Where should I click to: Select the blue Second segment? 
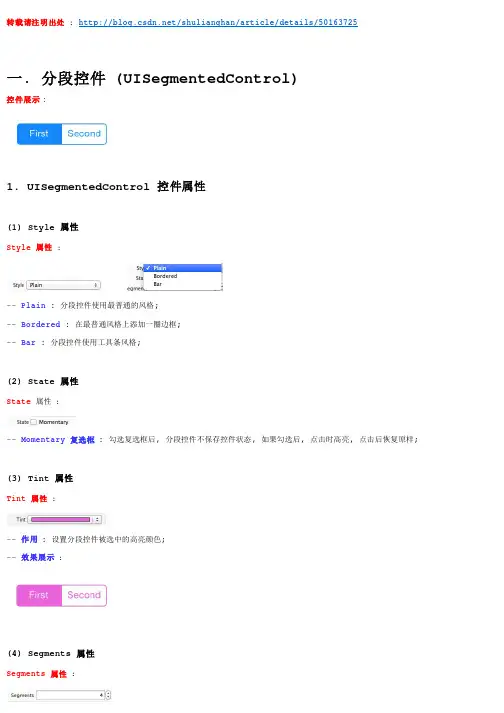coord(84,134)
